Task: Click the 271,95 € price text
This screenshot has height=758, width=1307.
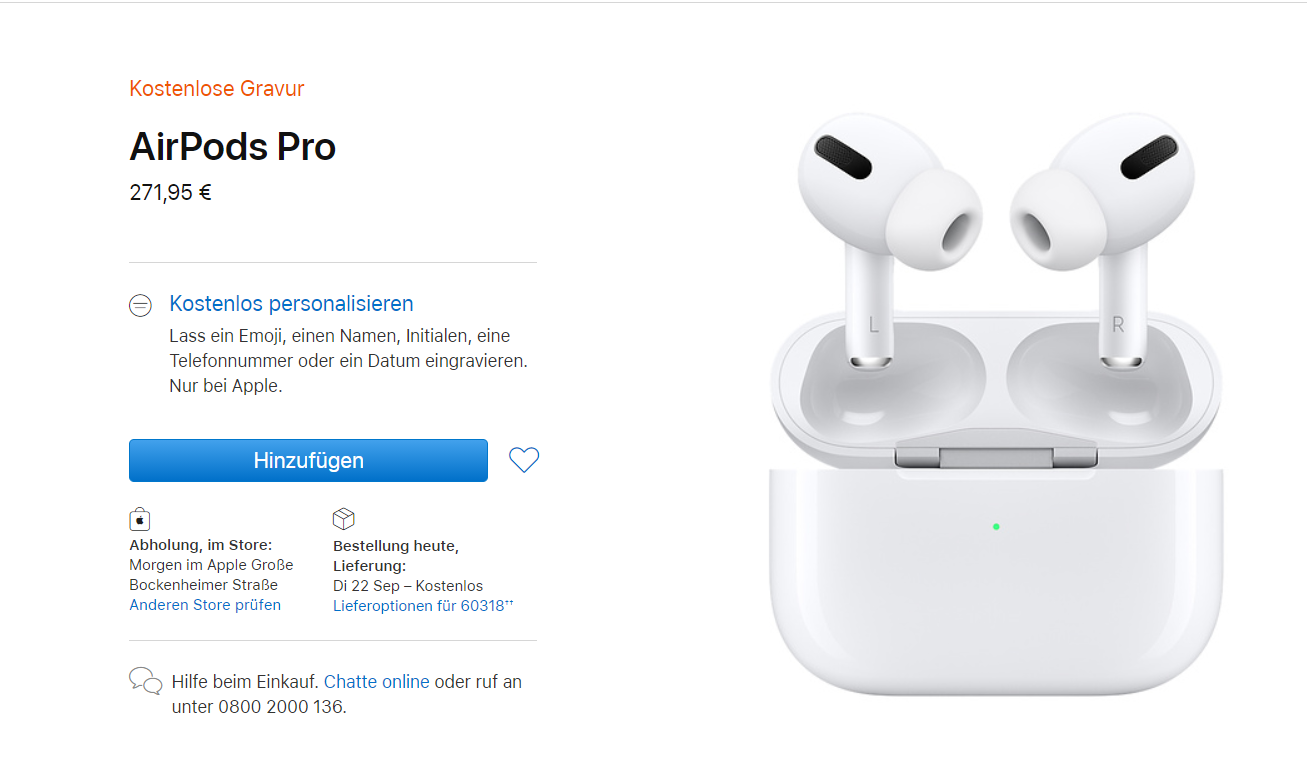Action: (170, 192)
